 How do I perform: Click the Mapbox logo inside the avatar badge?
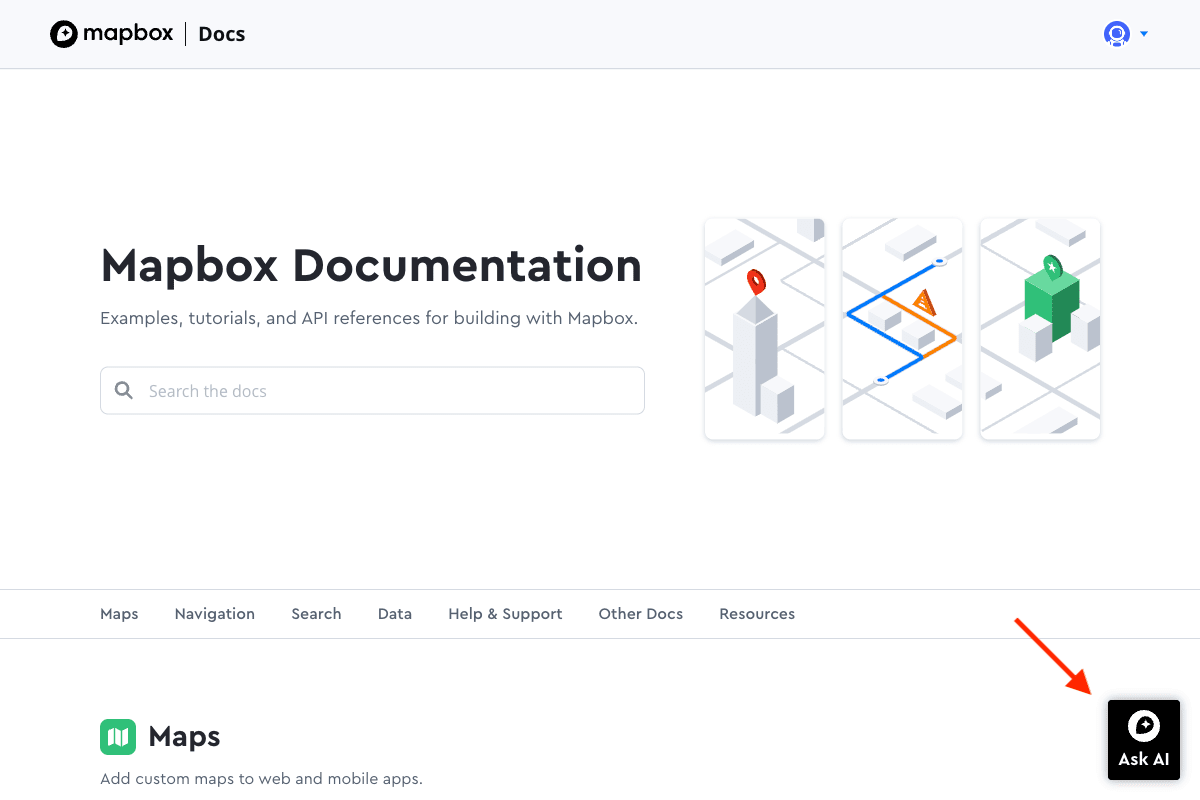[1115, 33]
